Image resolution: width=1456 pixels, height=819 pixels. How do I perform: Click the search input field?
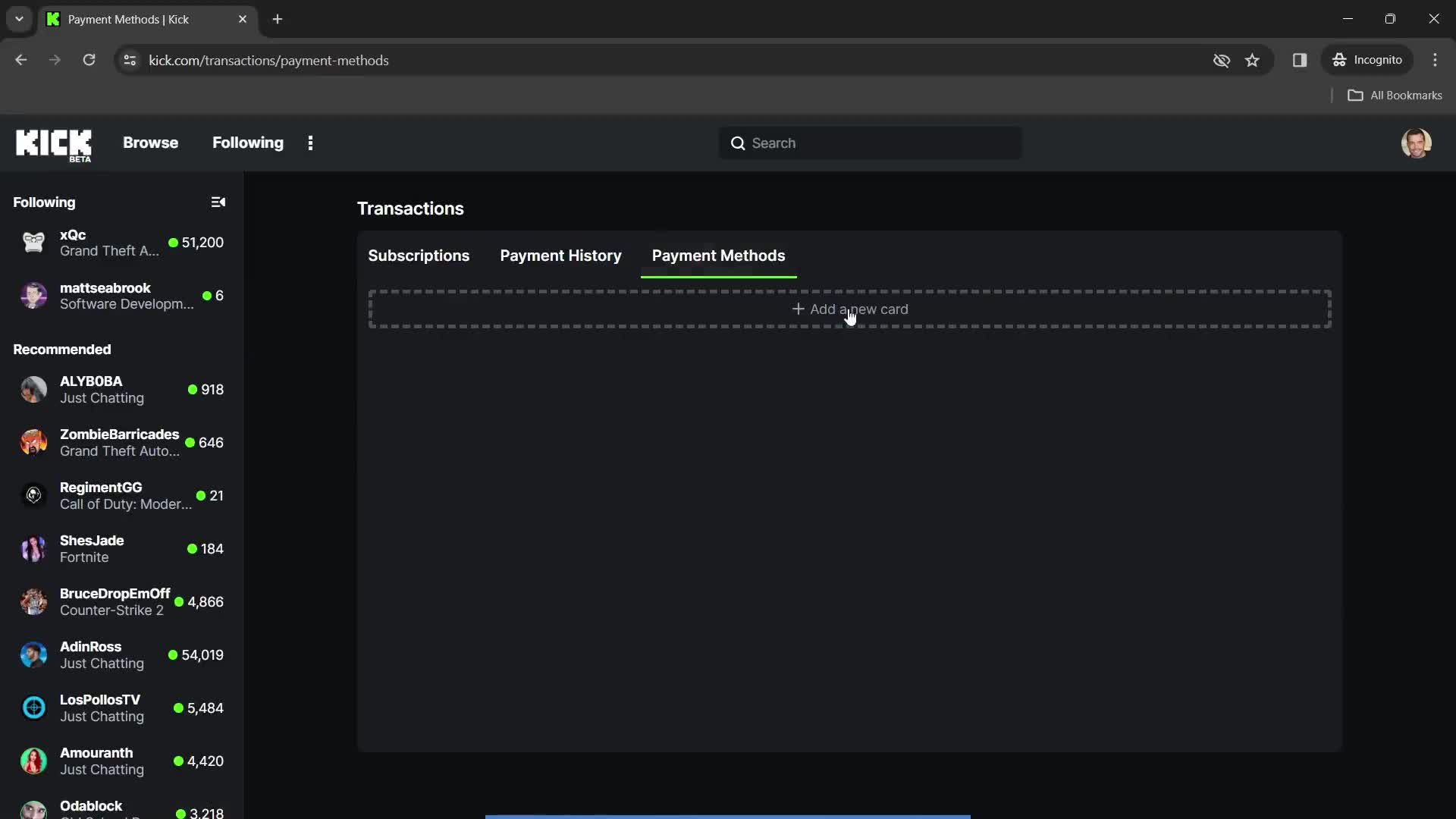point(870,143)
